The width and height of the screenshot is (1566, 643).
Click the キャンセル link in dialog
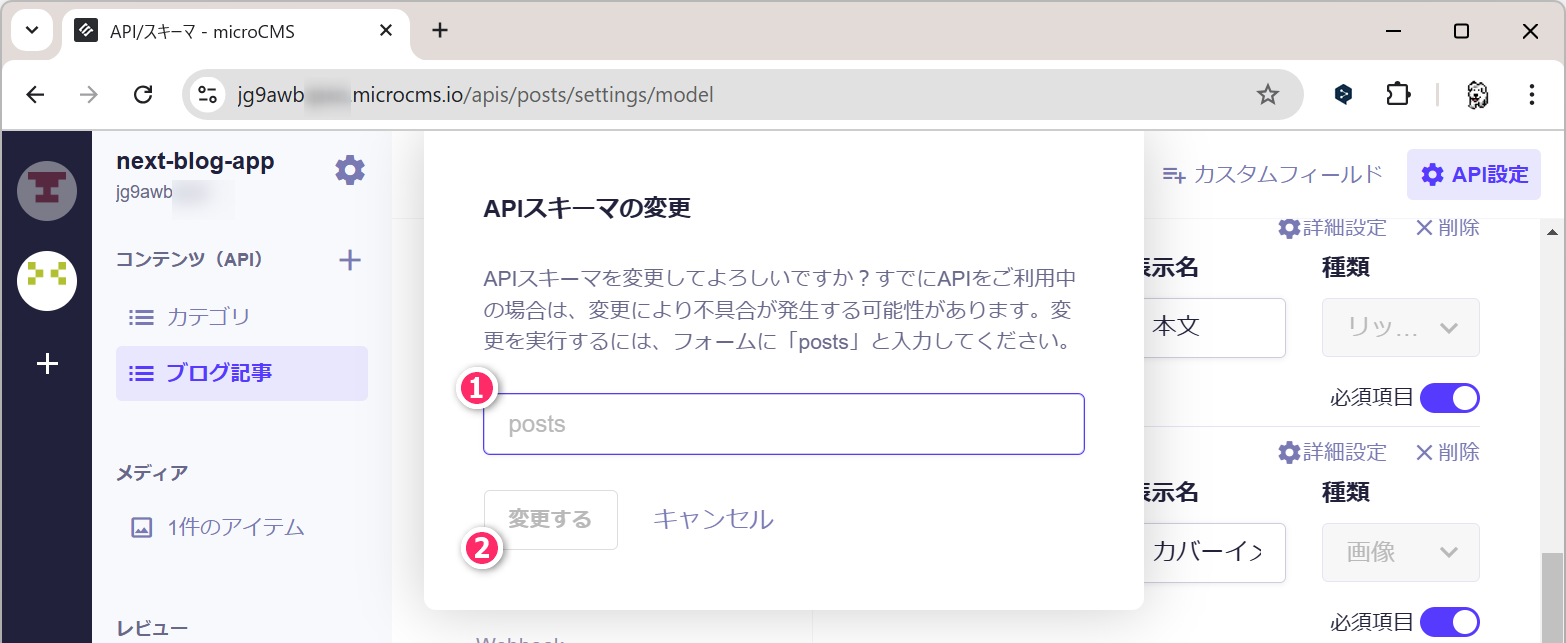[x=713, y=520]
